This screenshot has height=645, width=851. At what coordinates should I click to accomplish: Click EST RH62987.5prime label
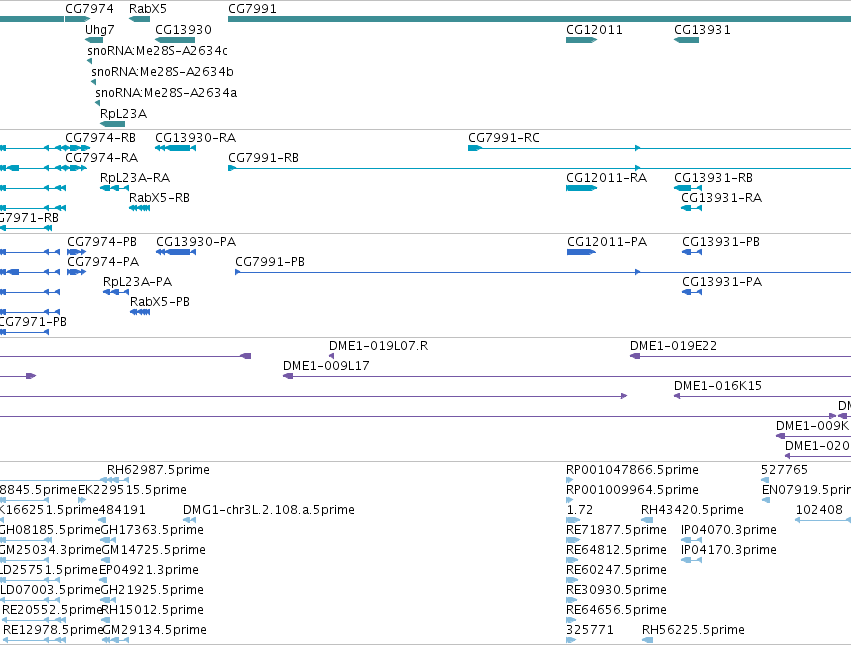[x=158, y=470]
